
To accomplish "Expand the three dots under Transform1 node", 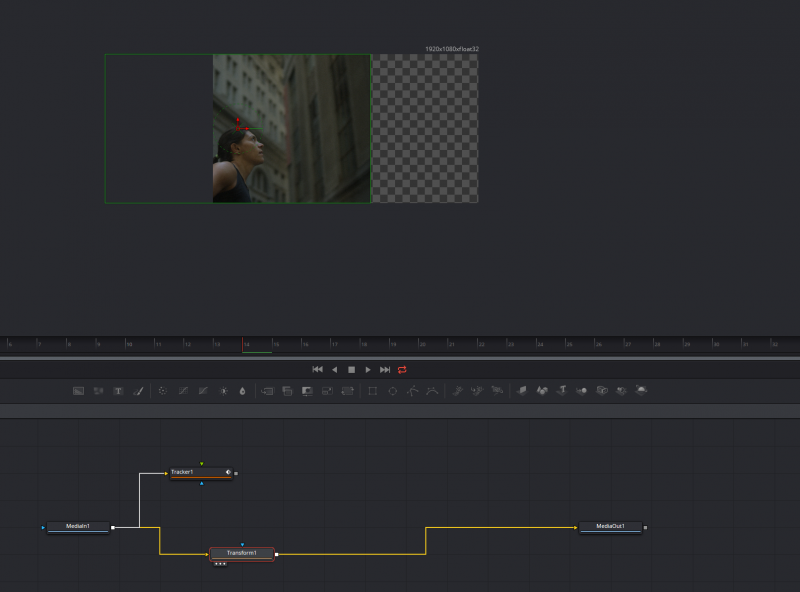I will (x=220, y=564).
